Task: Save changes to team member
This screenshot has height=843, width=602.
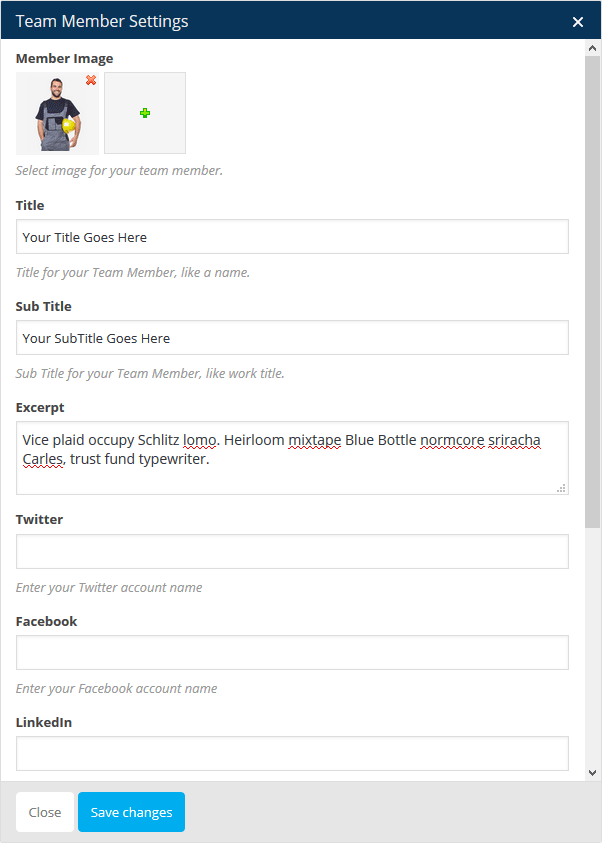Action: pyautogui.click(x=131, y=812)
